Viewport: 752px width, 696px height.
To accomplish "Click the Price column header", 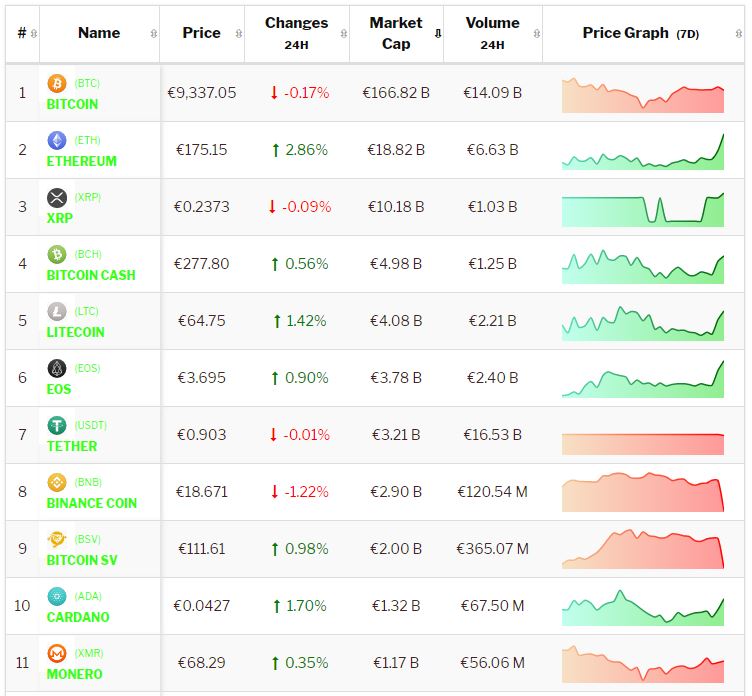I will point(201,33).
